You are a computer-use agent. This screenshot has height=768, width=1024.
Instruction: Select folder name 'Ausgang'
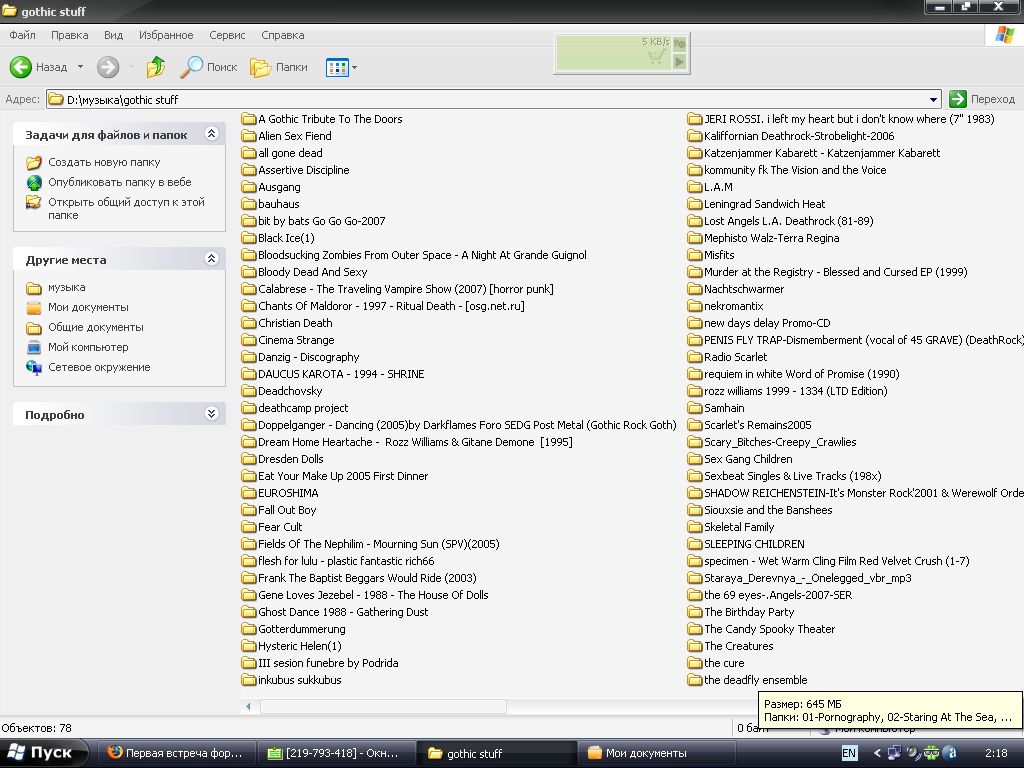tap(279, 187)
